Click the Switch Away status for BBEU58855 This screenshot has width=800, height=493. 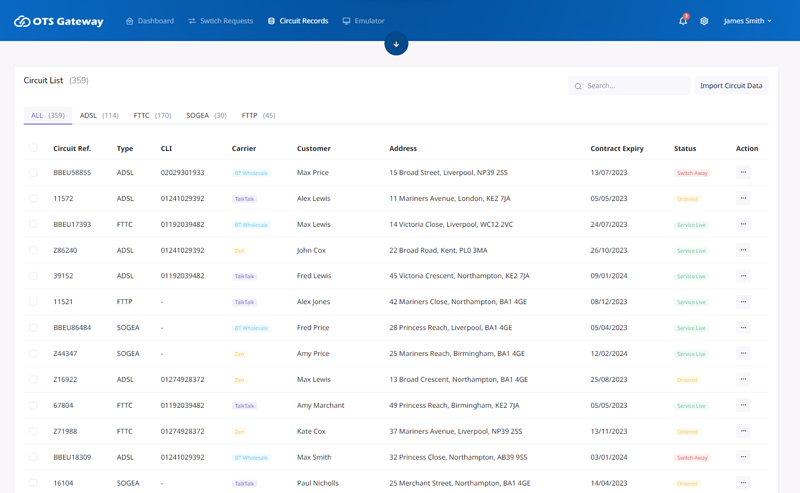(692, 173)
